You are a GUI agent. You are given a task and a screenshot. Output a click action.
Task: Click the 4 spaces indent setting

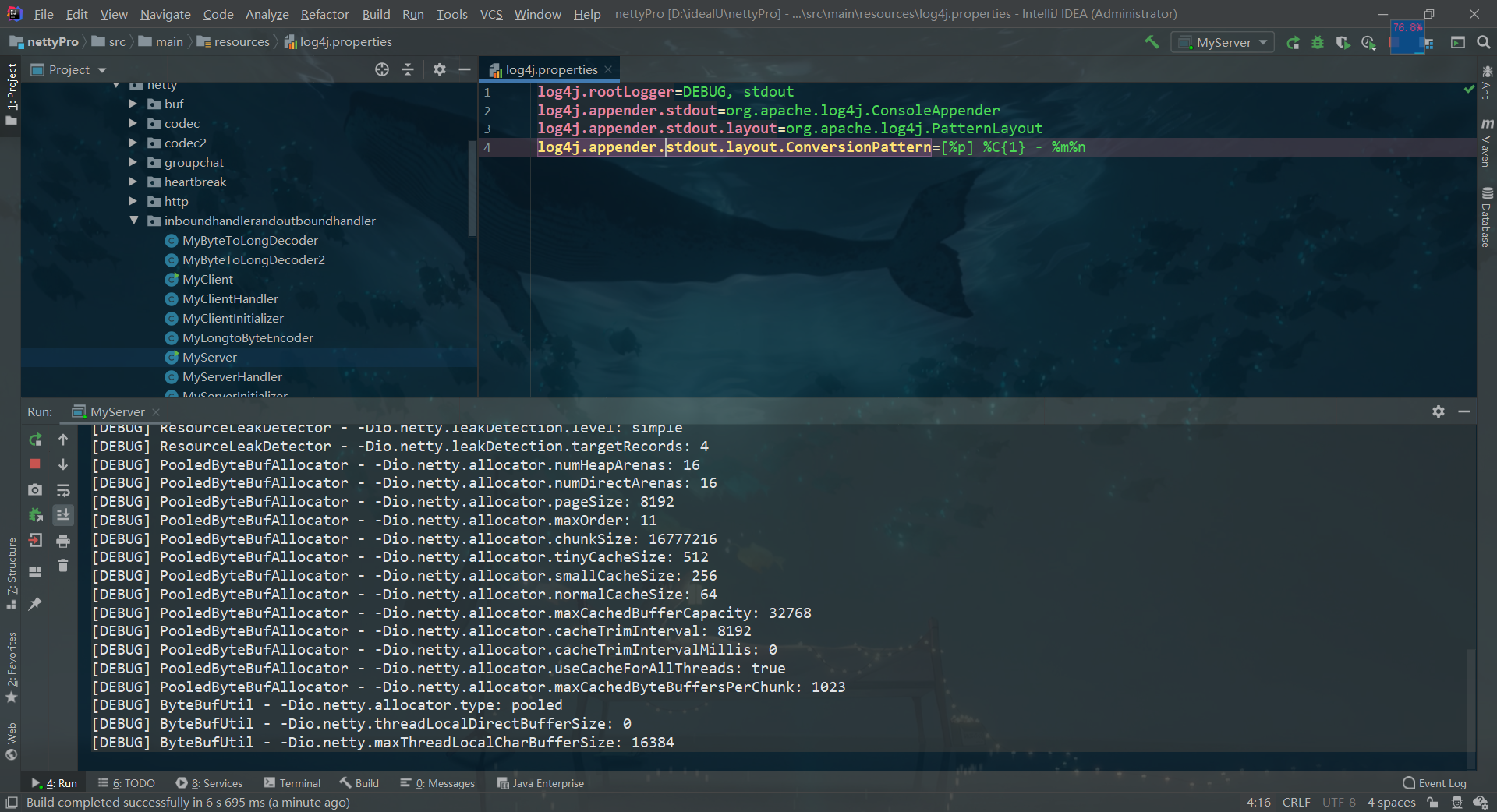[1391, 803]
